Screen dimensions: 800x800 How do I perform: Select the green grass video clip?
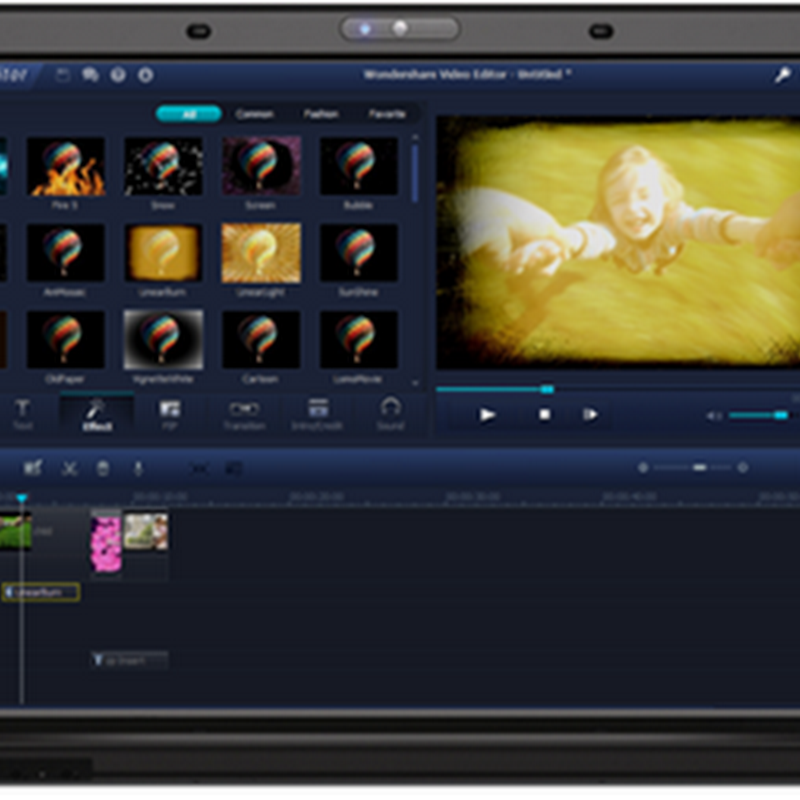click(x=15, y=531)
